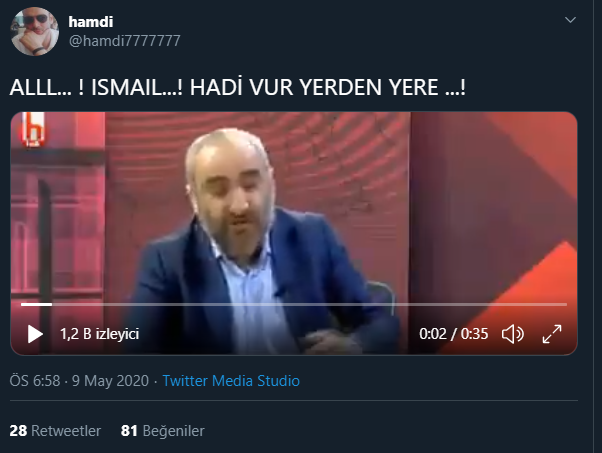Open hamdi's profile picture
Image resolution: width=602 pixels, height=453 pixels.
tap(35, 31)
